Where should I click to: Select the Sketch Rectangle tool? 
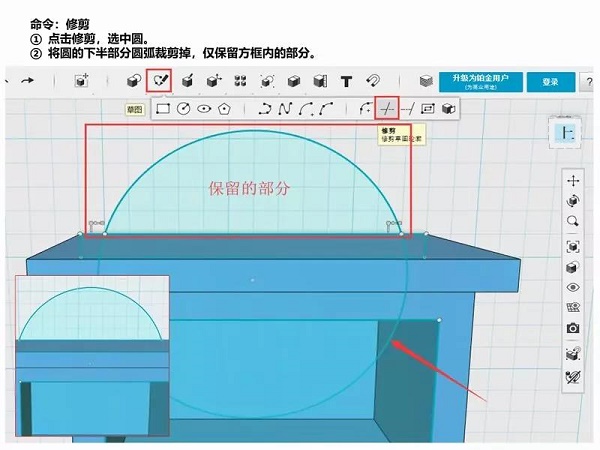(x=162, y=108)
